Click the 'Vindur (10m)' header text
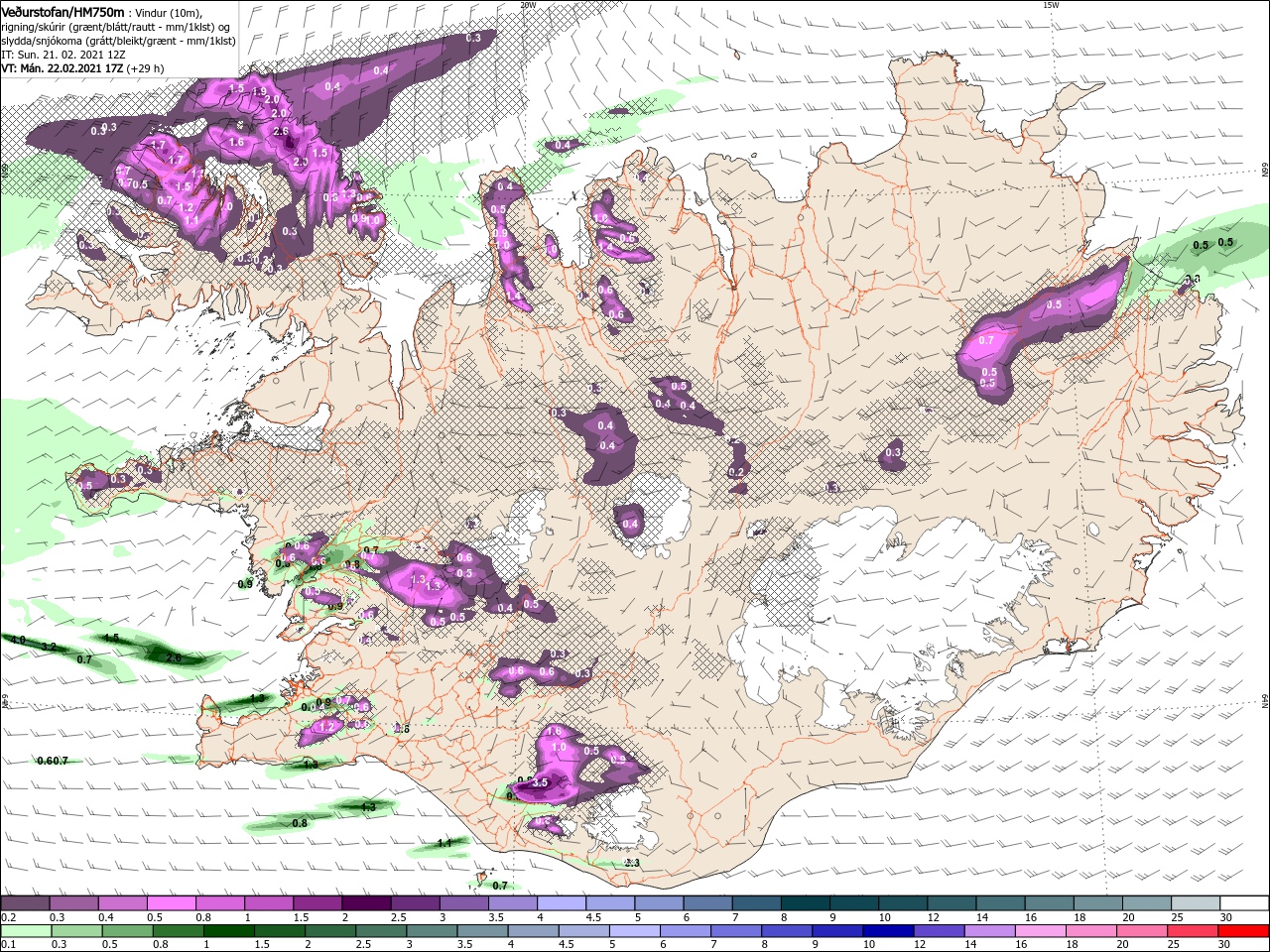 pos(168,12)
